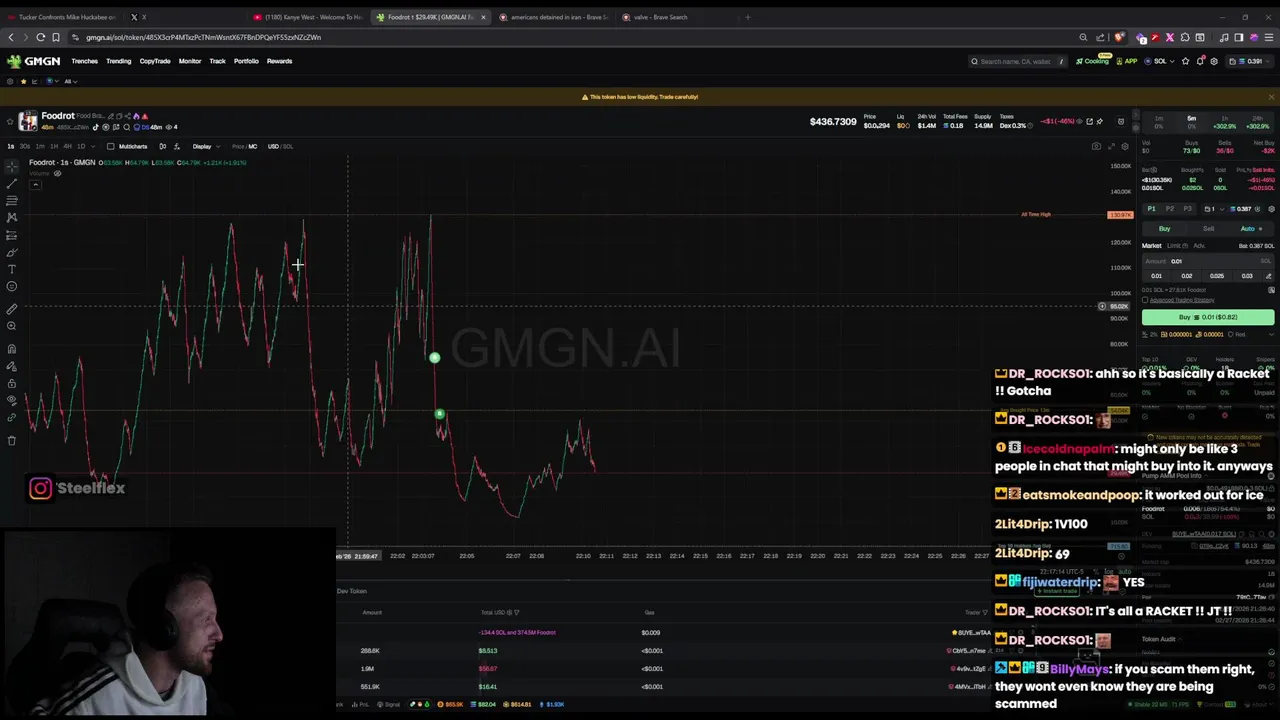Open the Trending page
Viewport: 1280px width, 720px height.
(118, 61)
